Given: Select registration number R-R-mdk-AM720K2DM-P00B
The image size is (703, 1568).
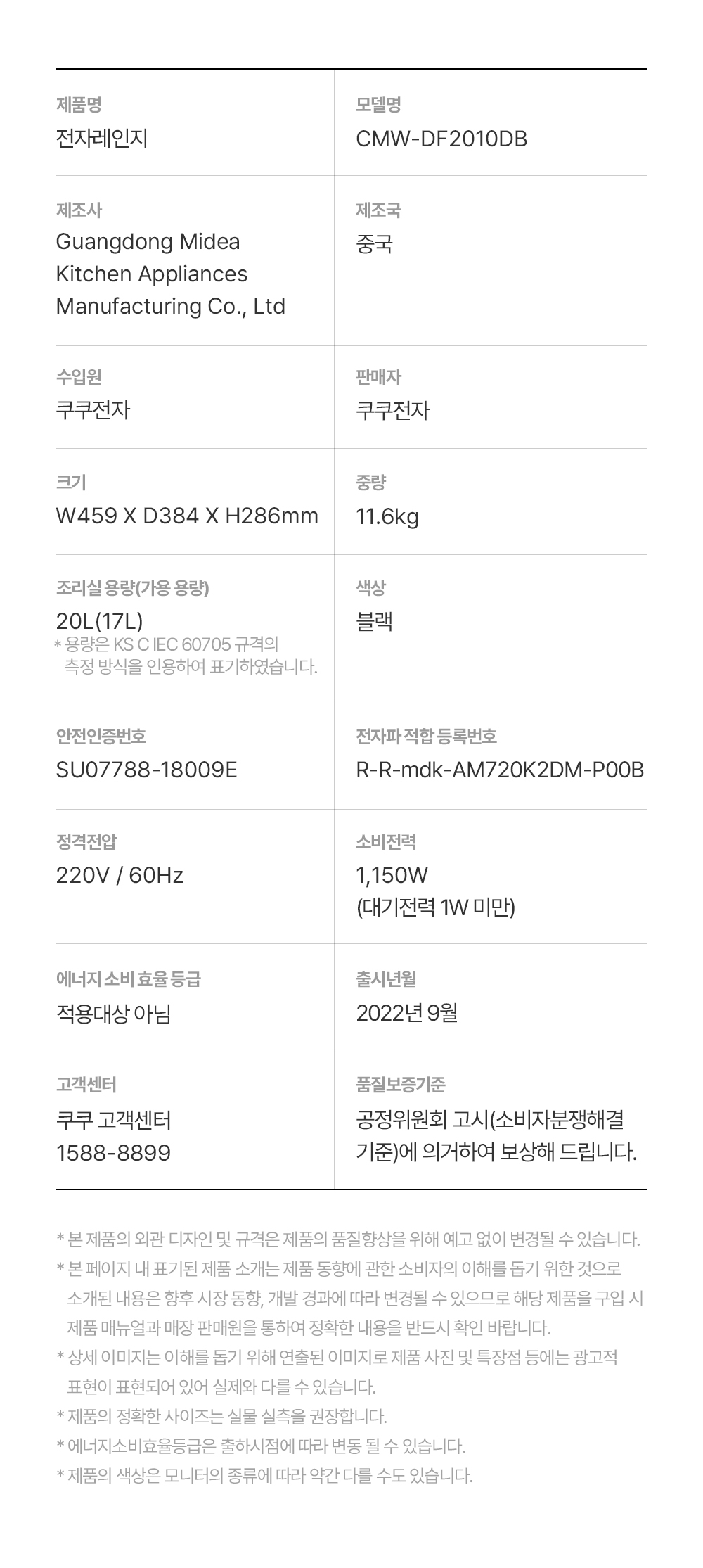Looking at the screenshot, I should pyautogui.click(x=499, y=770).
